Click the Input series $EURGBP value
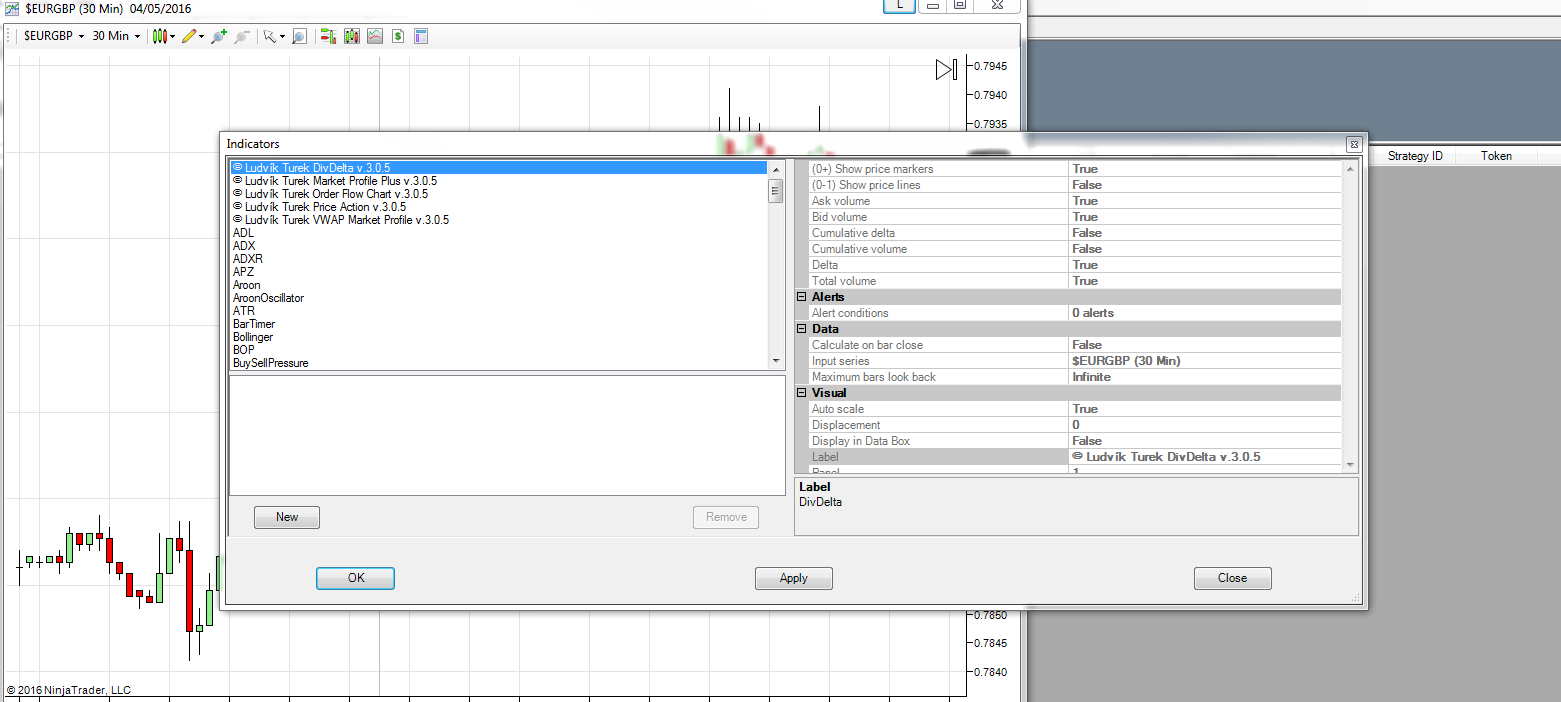Viewport: 1561px width, 702px height. pyautogui.click(x=1205, y=361)
